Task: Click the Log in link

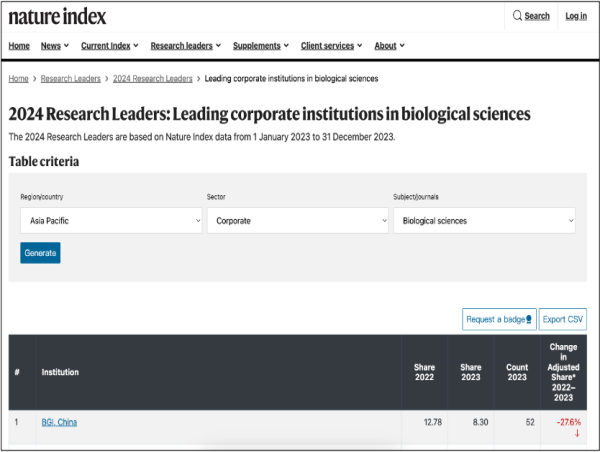Action: click(x=576, y=16)
